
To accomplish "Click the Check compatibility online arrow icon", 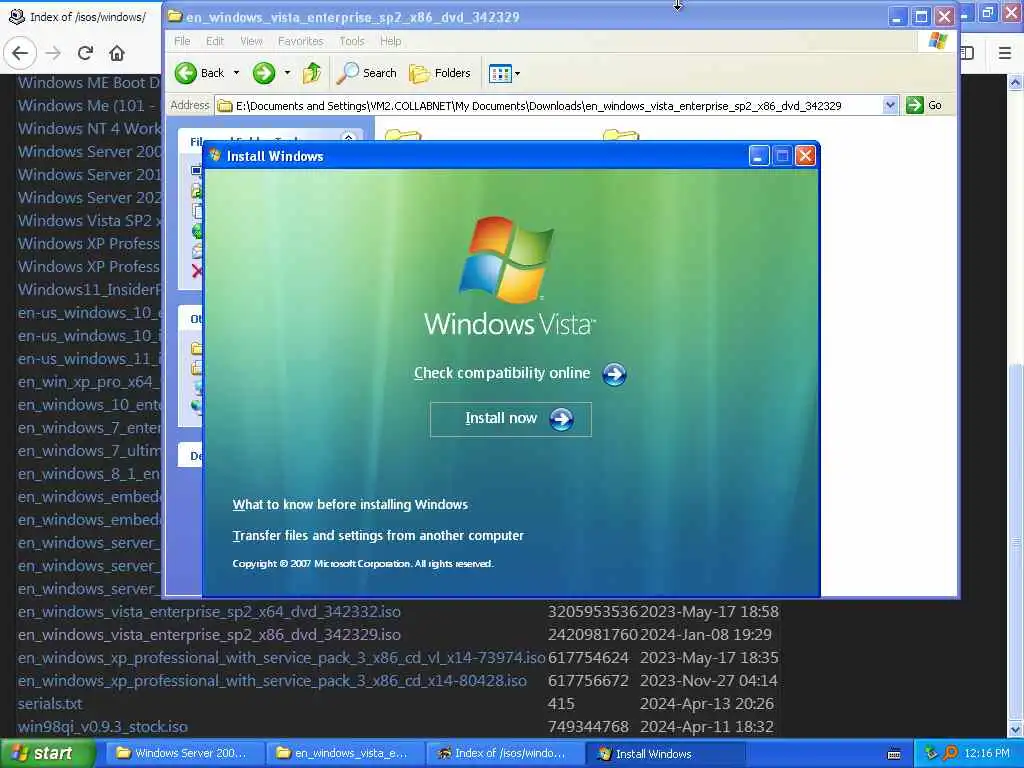I will tap(614, 374).
